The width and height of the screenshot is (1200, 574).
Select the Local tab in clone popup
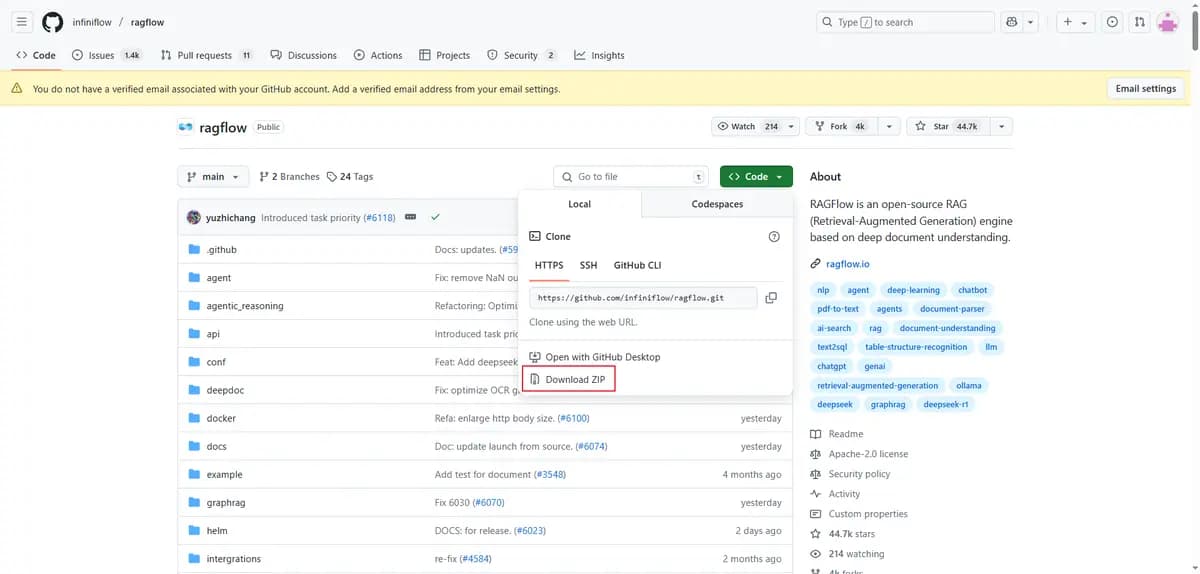click(x=579, y=204)
